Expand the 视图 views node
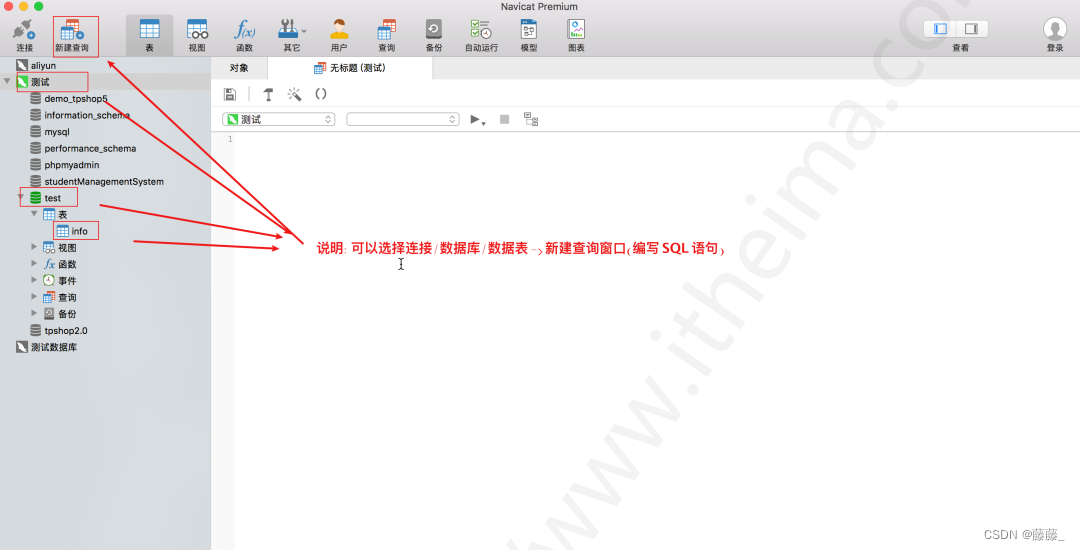Image resolution: width=1080 pixels, height=550 pixels. click(34, 246)
